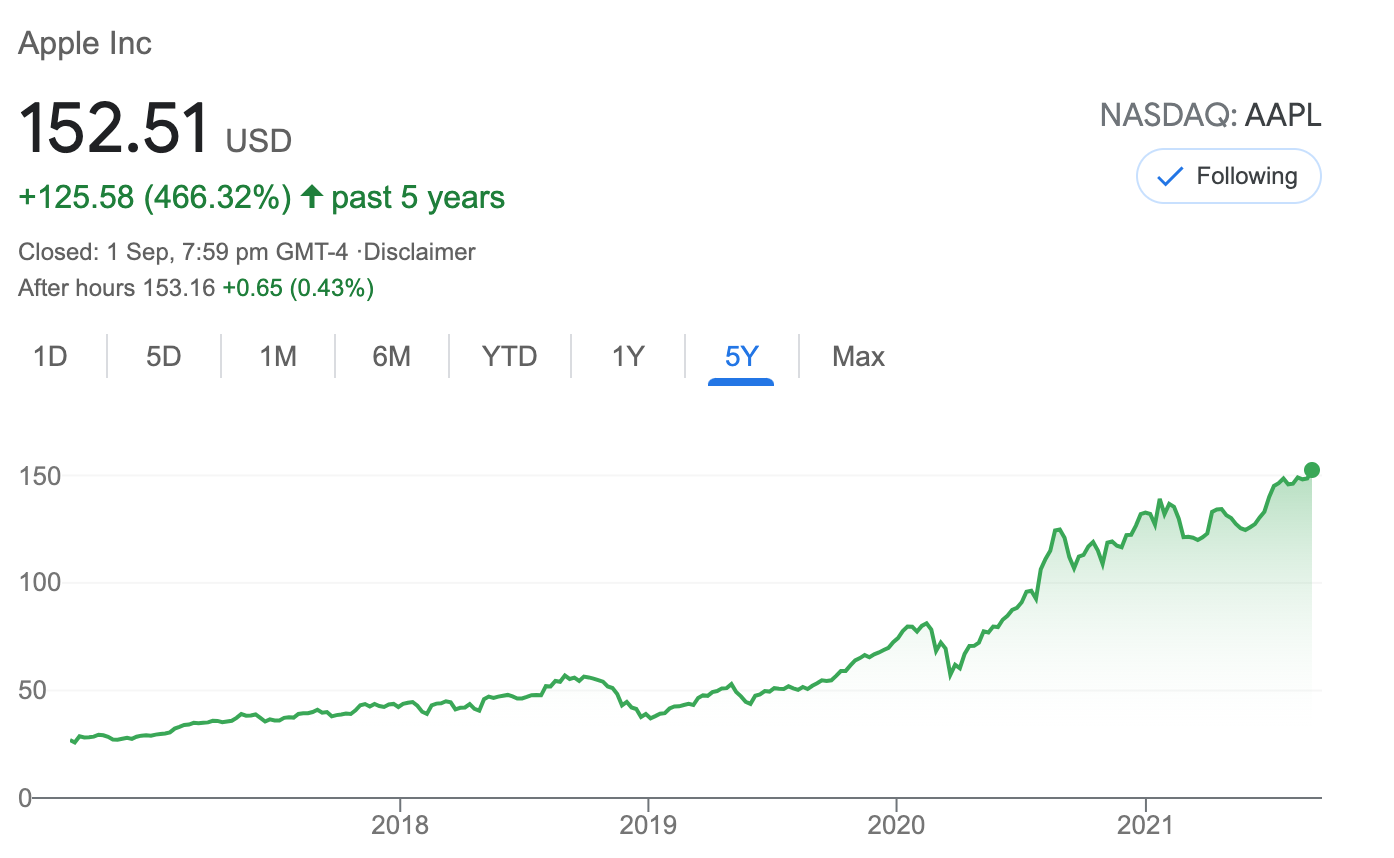
Task: Toggle the Following button
Action: pos(1228,177)
